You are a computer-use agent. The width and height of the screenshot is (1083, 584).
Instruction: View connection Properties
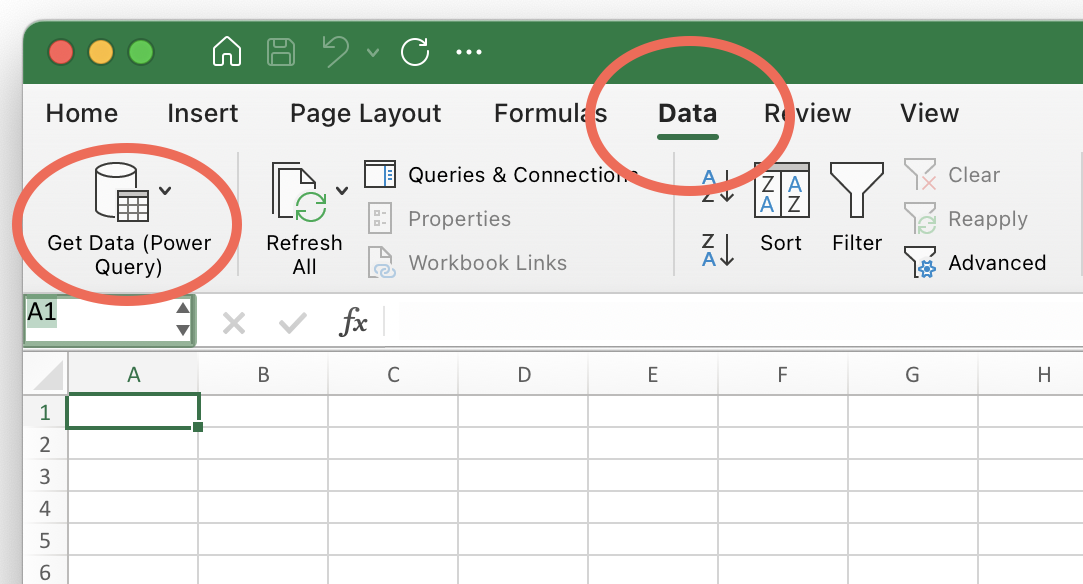point(459,218)
